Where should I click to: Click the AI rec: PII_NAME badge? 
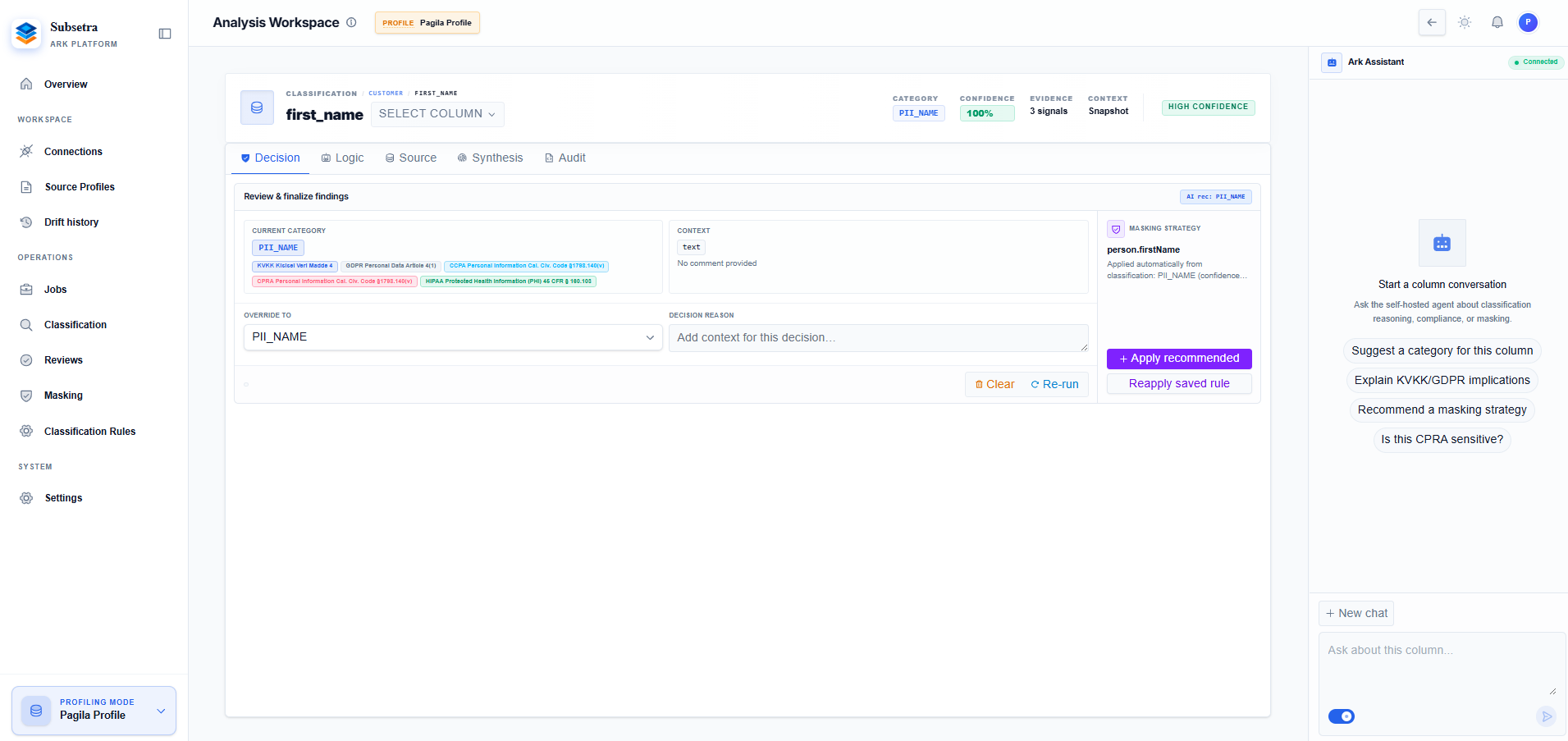pyautogui.click(x=1215, y=197)
